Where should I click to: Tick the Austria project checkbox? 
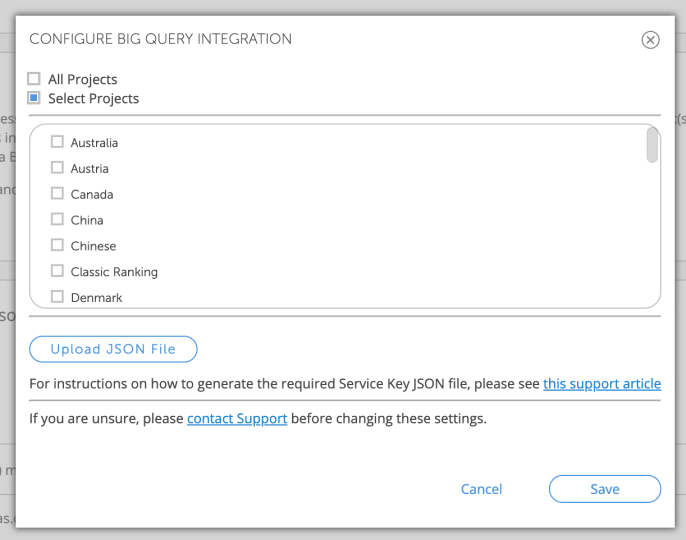(57, 168)
